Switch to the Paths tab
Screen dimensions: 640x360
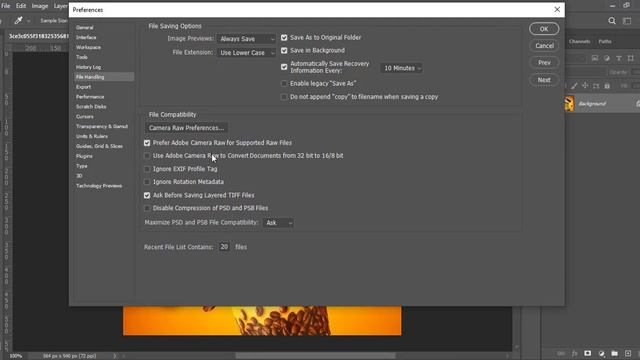click(x=605, y=42)
